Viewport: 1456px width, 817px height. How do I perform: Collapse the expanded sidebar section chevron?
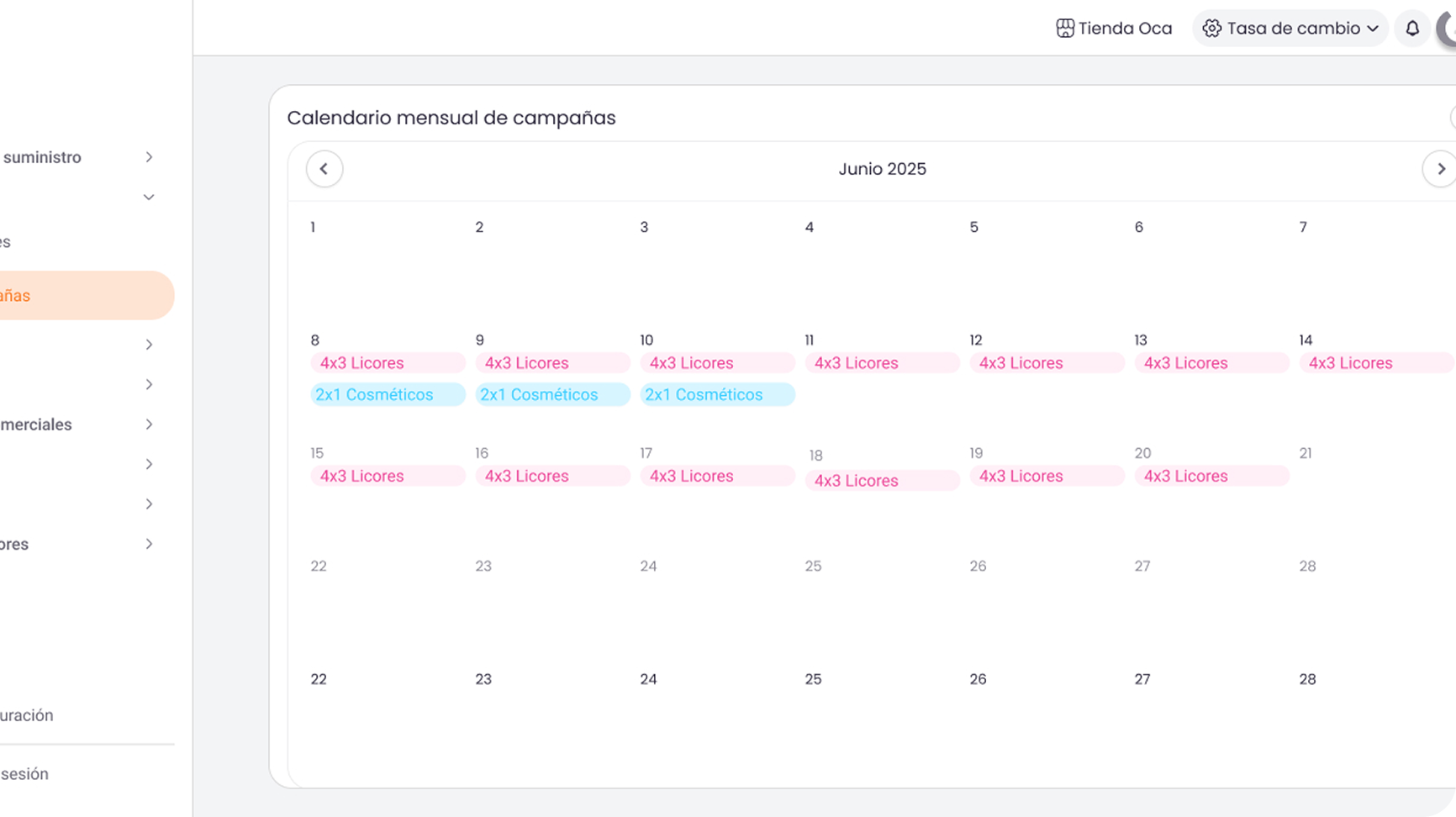pos(149,198)
